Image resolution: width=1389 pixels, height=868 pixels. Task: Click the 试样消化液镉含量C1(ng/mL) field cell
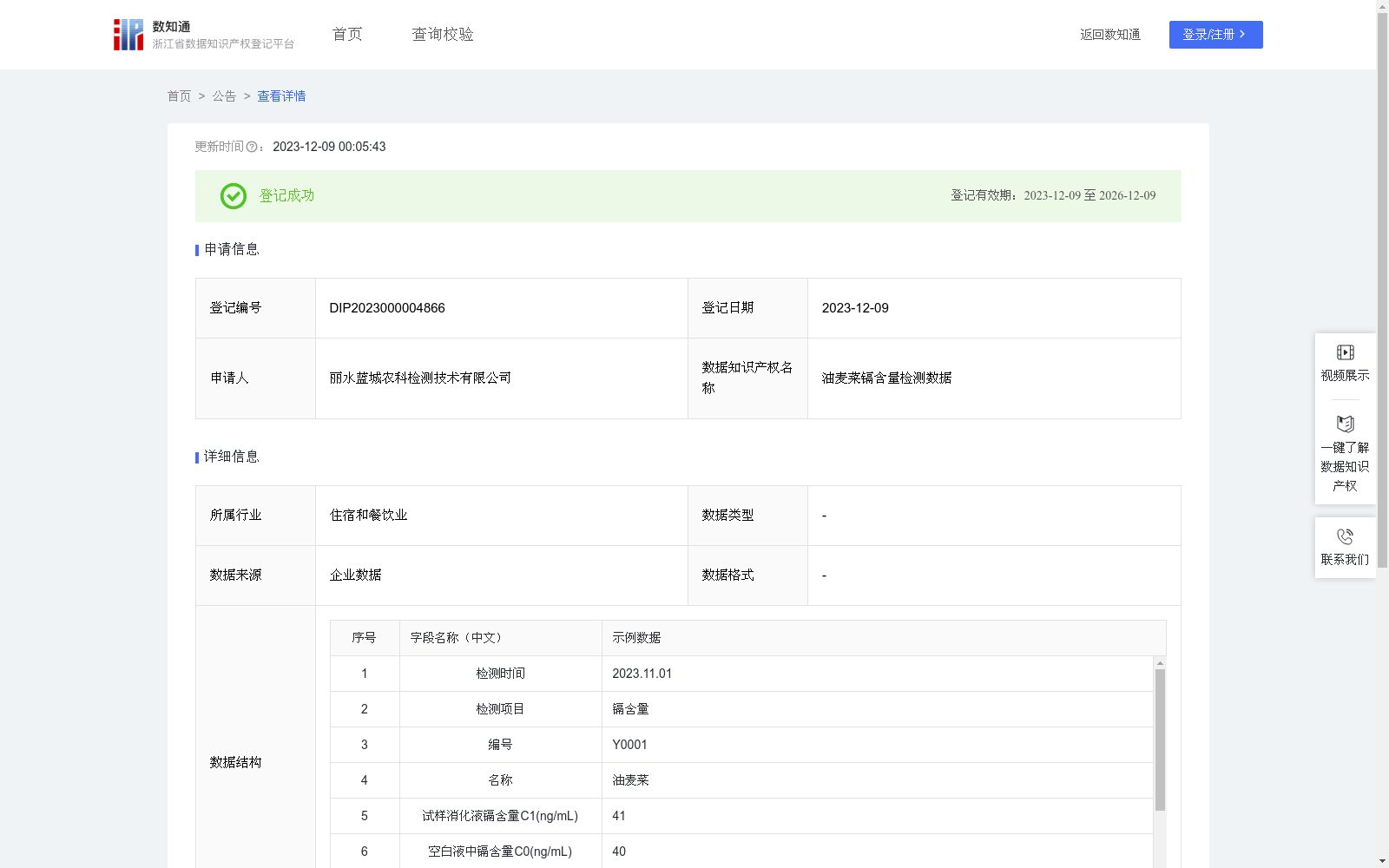[501, 816]
